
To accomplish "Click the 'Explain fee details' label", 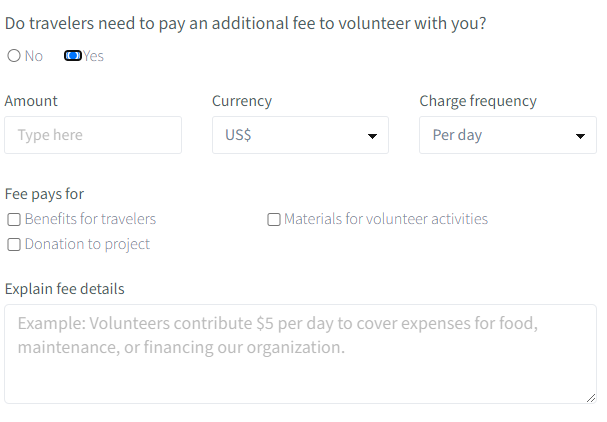I will (x=65, y=289).
